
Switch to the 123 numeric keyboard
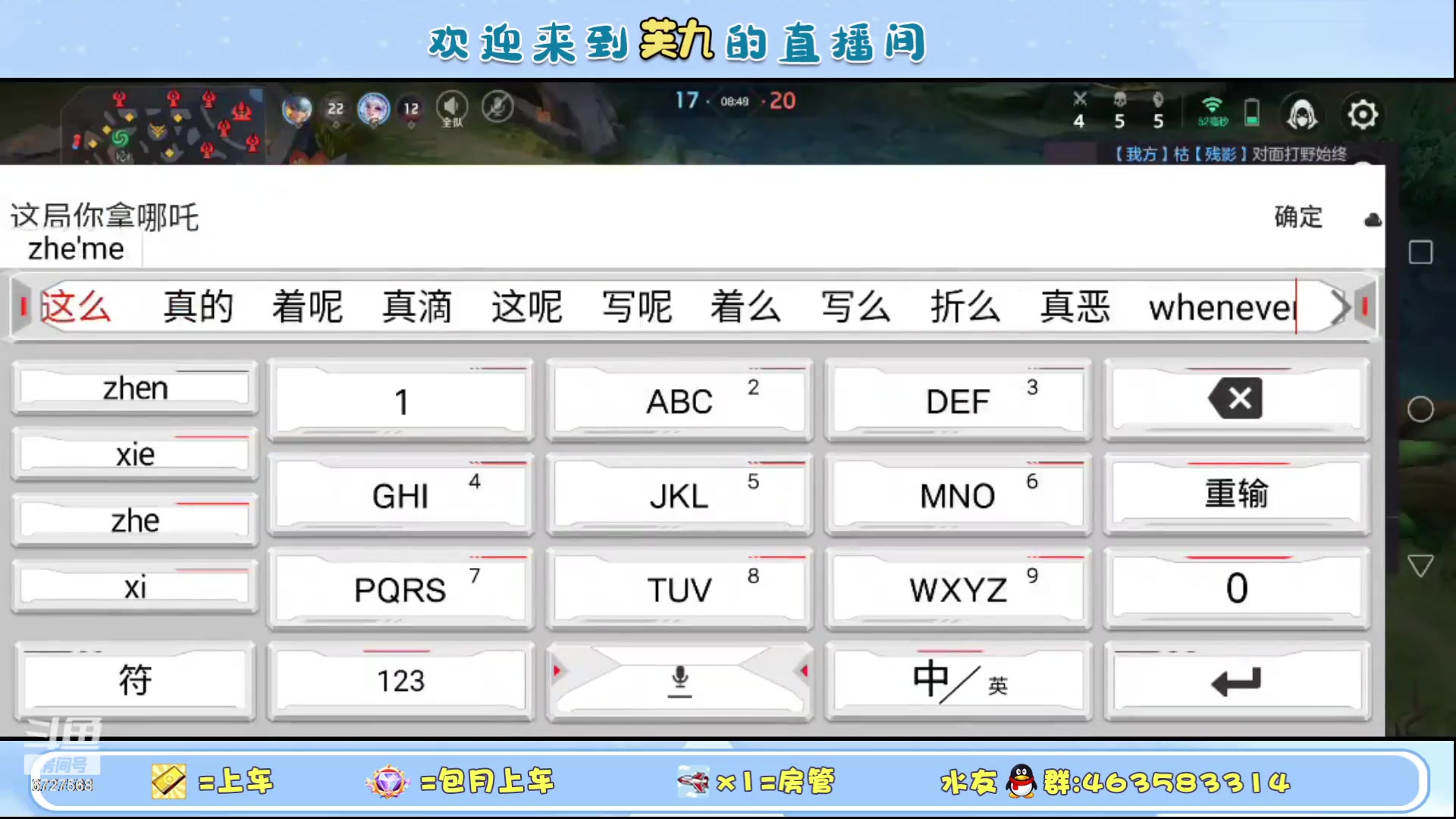[400, 680]
